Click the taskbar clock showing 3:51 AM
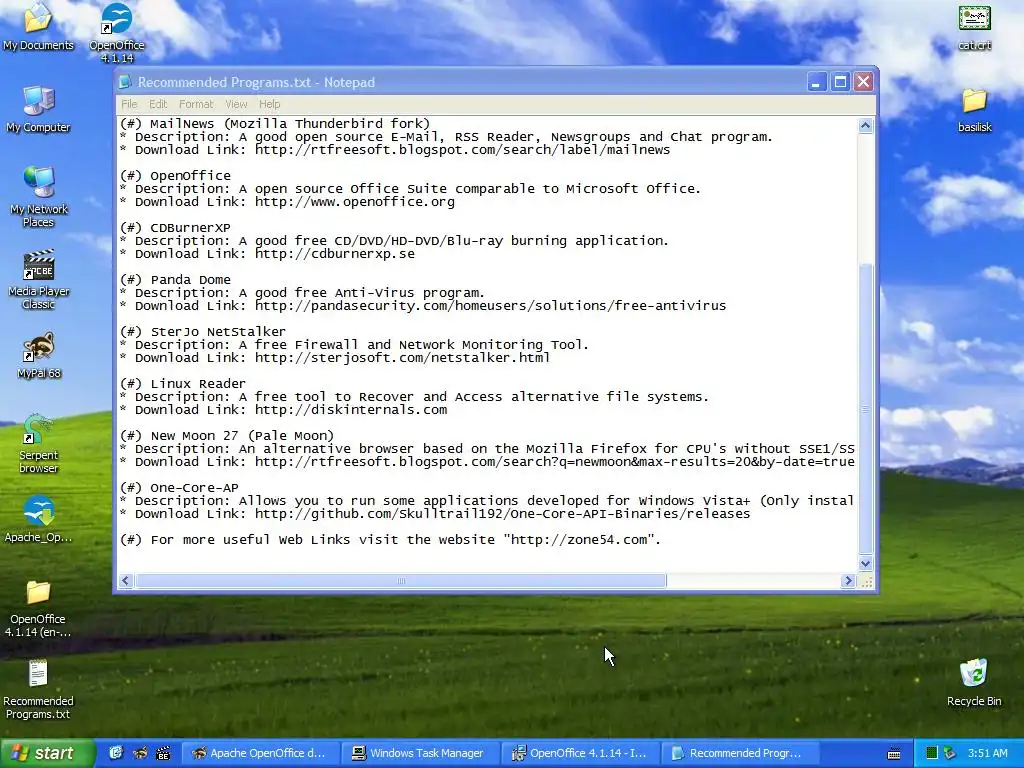 [x=987, y=753]
